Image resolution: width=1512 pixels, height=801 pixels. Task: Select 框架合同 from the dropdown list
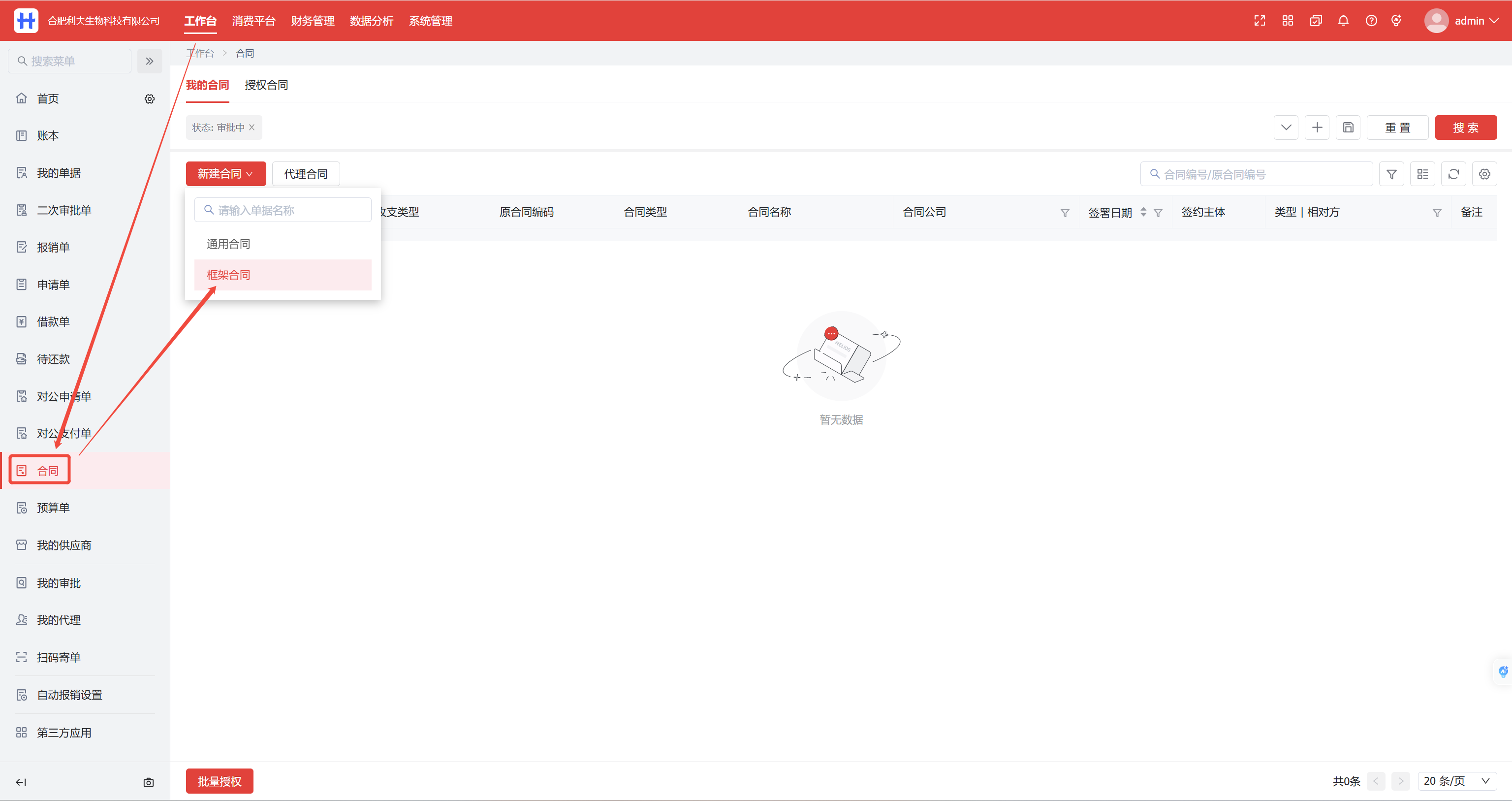pyautogui.click(x=228, y=275)
